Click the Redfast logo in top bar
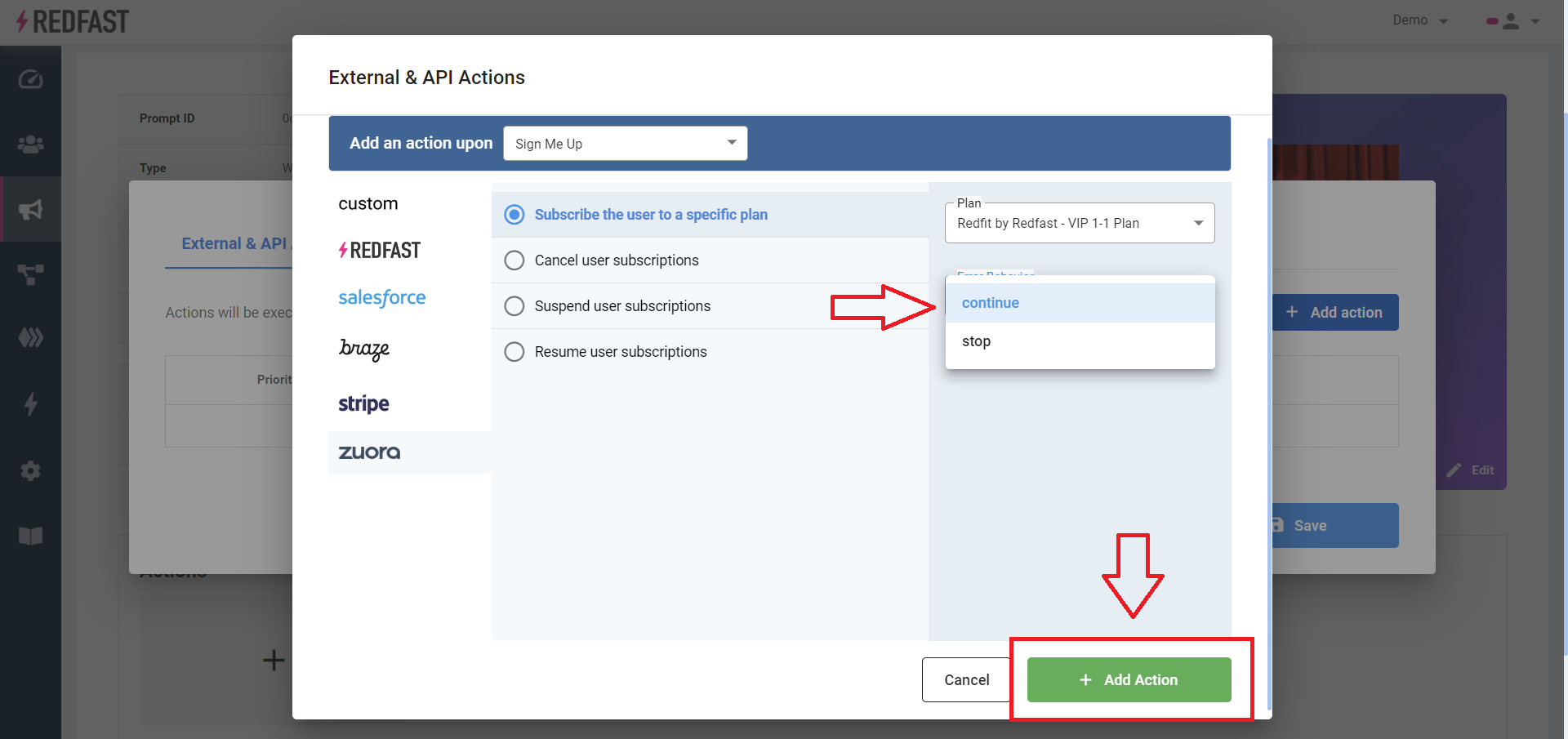This screenshot has width=1568, height=739. (73, 21)
